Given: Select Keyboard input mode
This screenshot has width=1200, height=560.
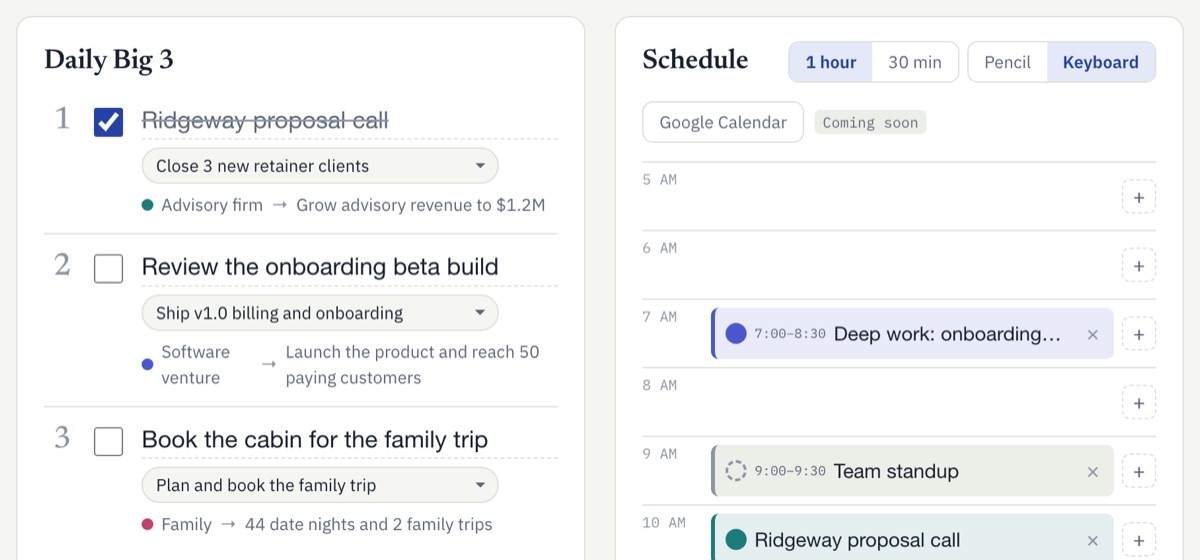Looking at the screenshot, I should click(x=1101, y=62).
